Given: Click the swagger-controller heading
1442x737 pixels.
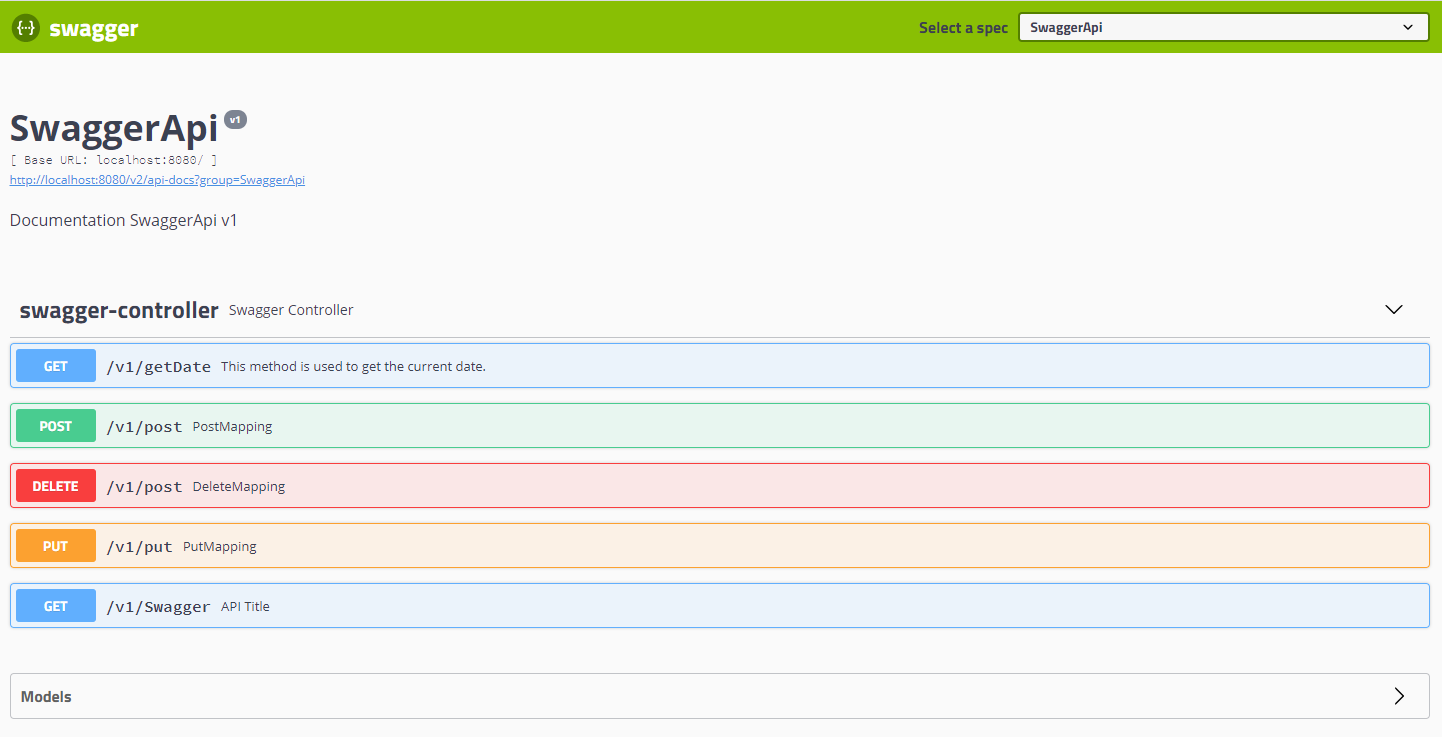Looking at the screenshot, I should click(x=119, y=310).
